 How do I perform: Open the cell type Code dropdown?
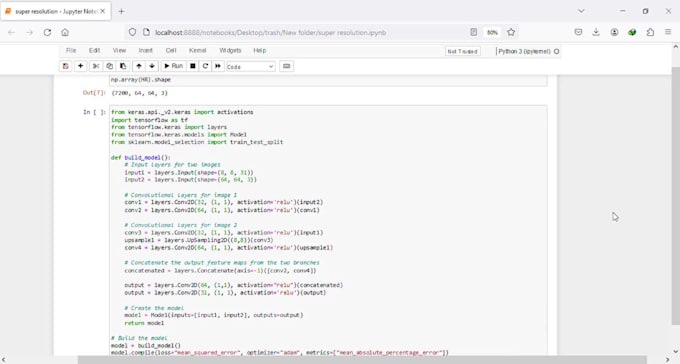[x=250, y=66]
